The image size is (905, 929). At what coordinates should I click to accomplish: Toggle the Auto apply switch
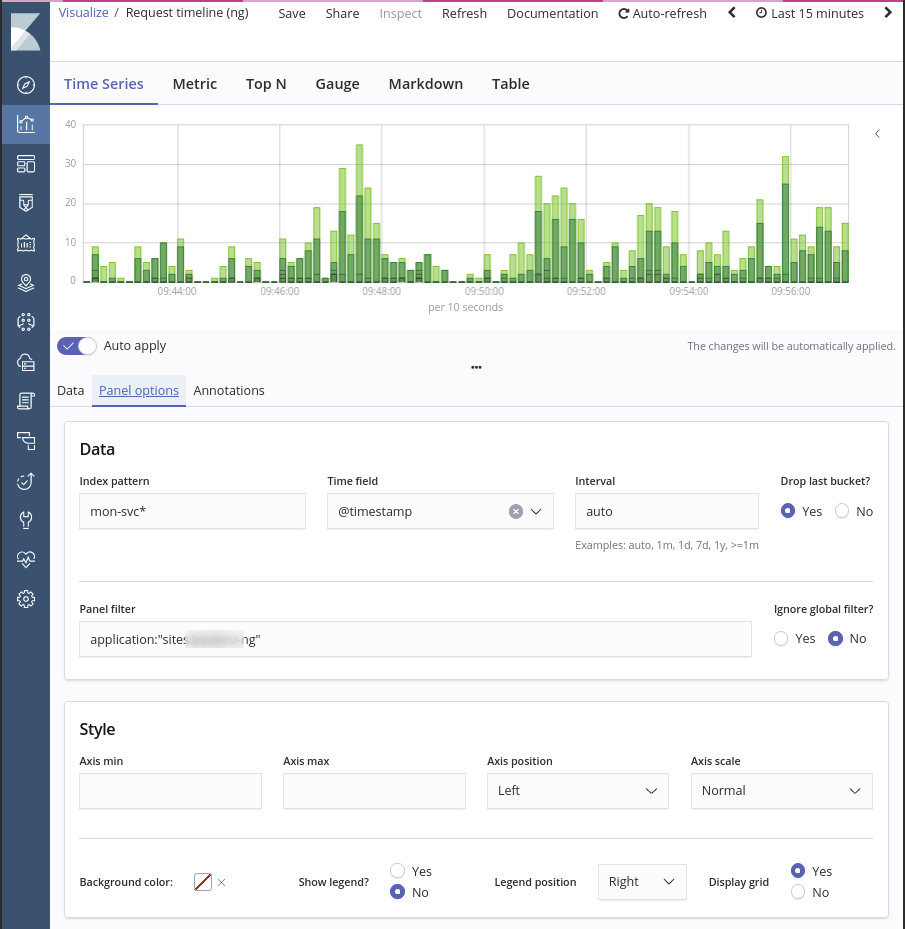pyautogui.click(x=77, y=346)
